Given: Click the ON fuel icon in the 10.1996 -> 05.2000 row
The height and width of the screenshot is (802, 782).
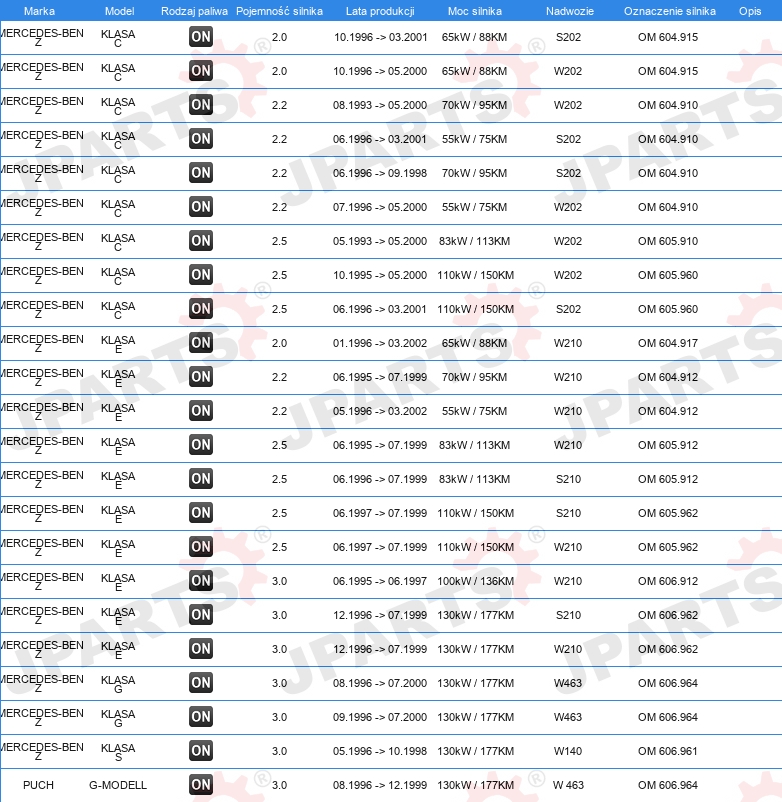Looking at the screenshot, I should click(x=200, y=71).
